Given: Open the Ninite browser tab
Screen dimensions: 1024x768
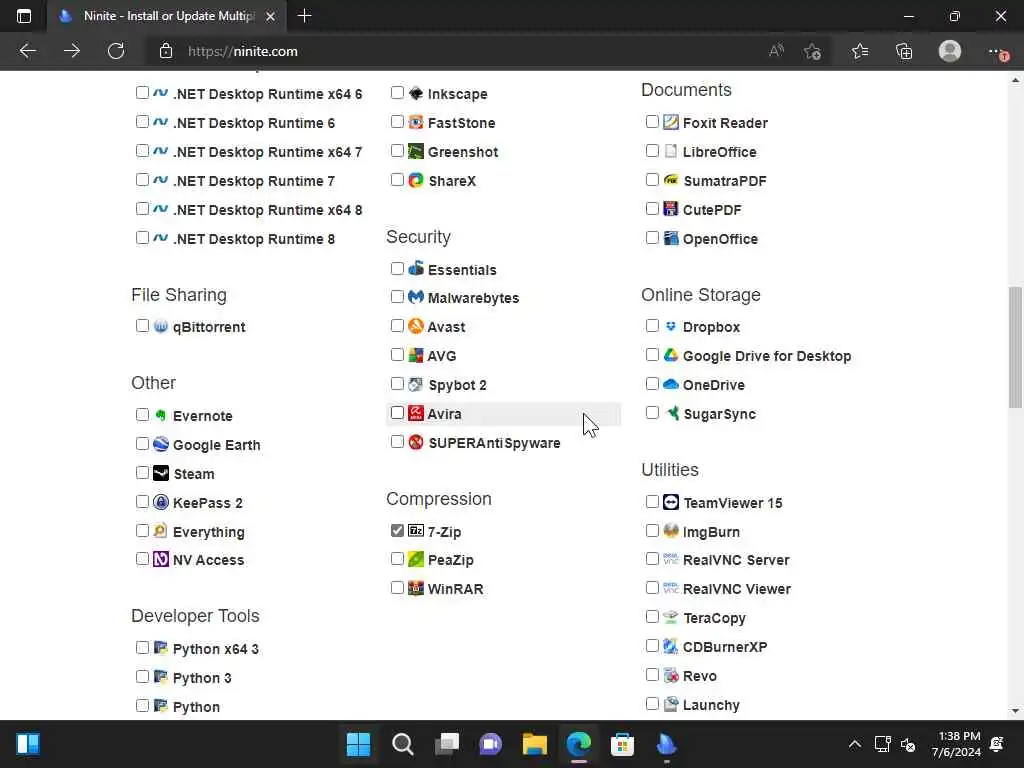Looking at the screenshot, I should point(167,16).
